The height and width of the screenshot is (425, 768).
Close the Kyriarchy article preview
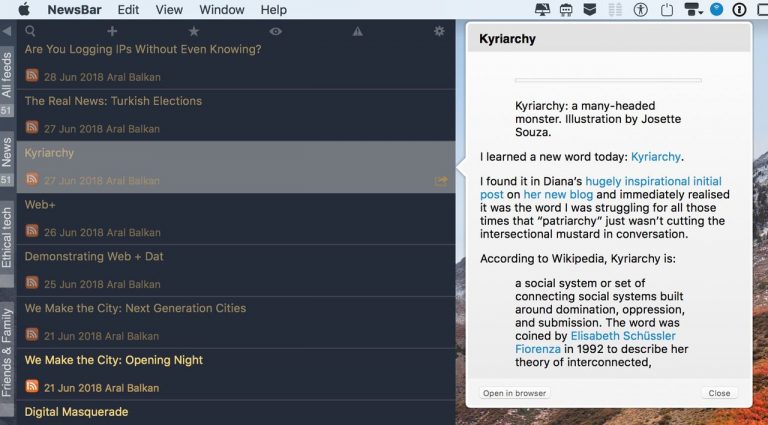pos(719,393)
